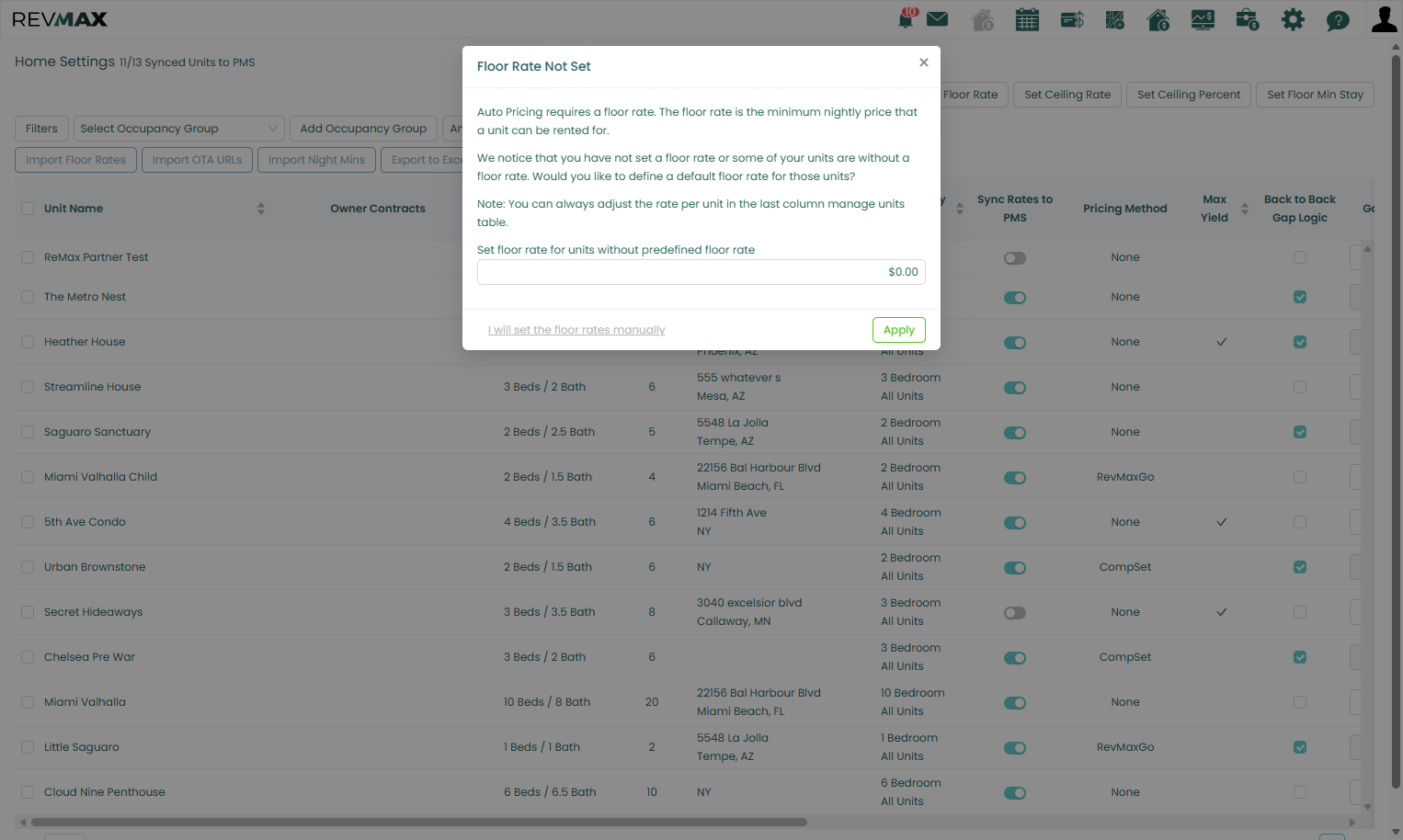Check the Heather House row checkbox

coord(28,342)
